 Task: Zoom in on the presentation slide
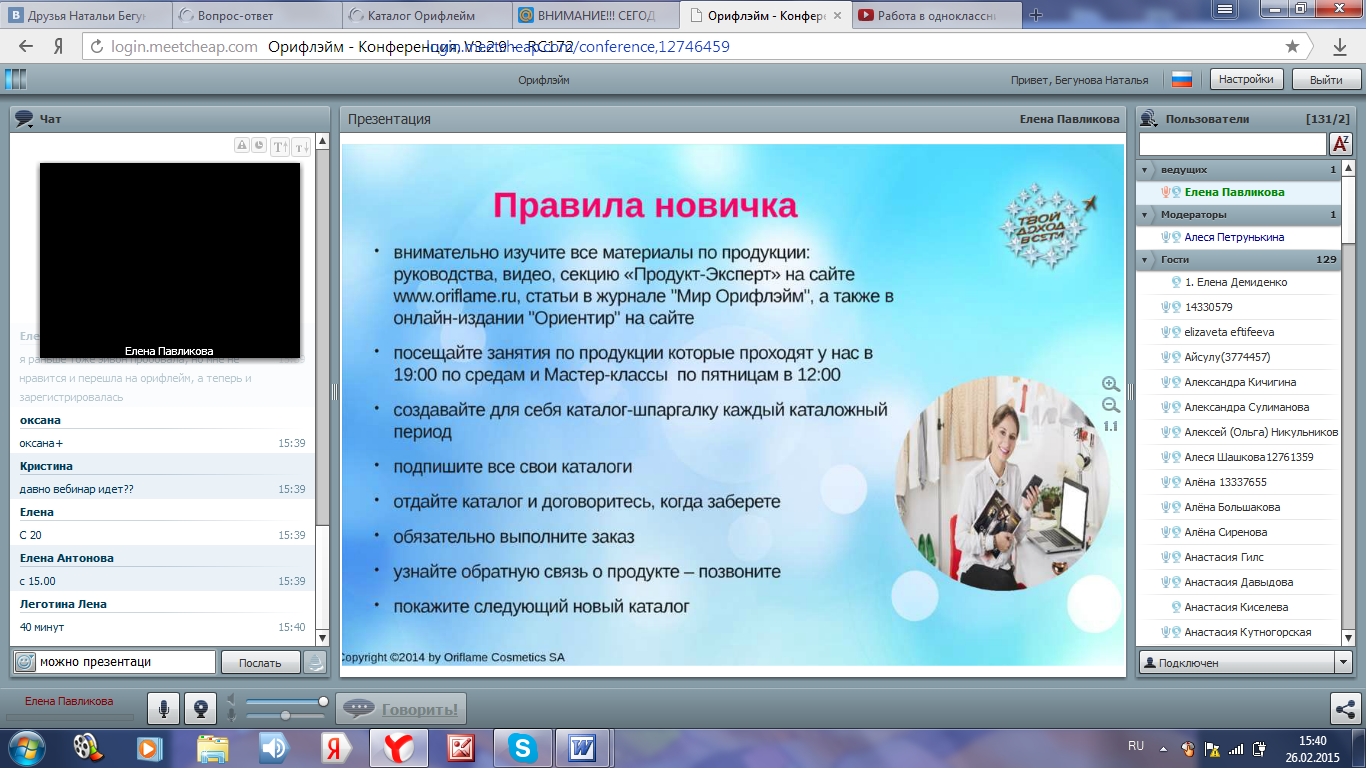1111,384
